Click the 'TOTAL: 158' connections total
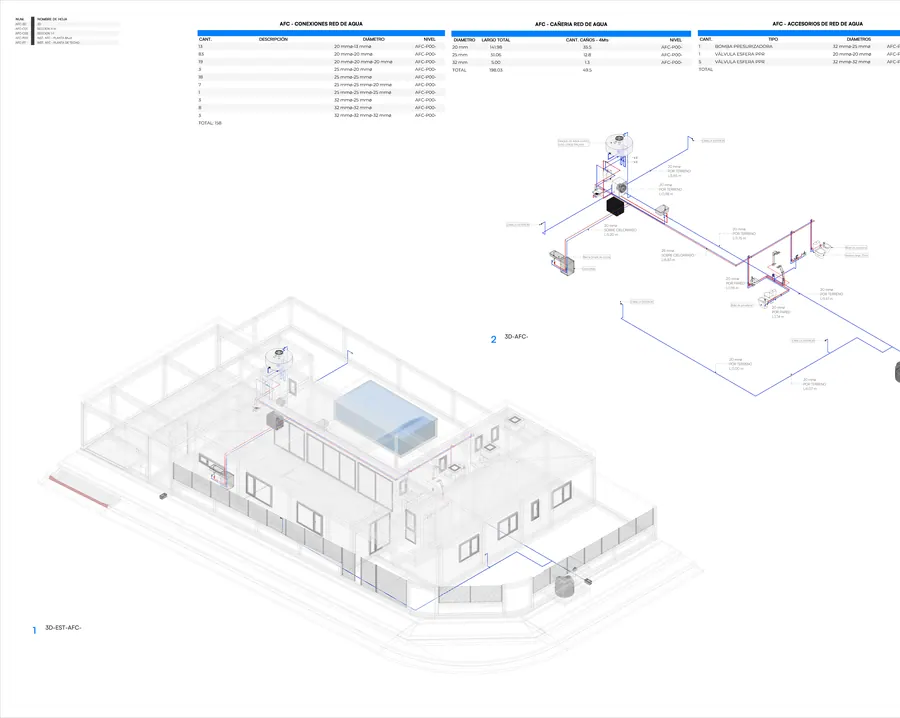 click(x=210, y=123)
